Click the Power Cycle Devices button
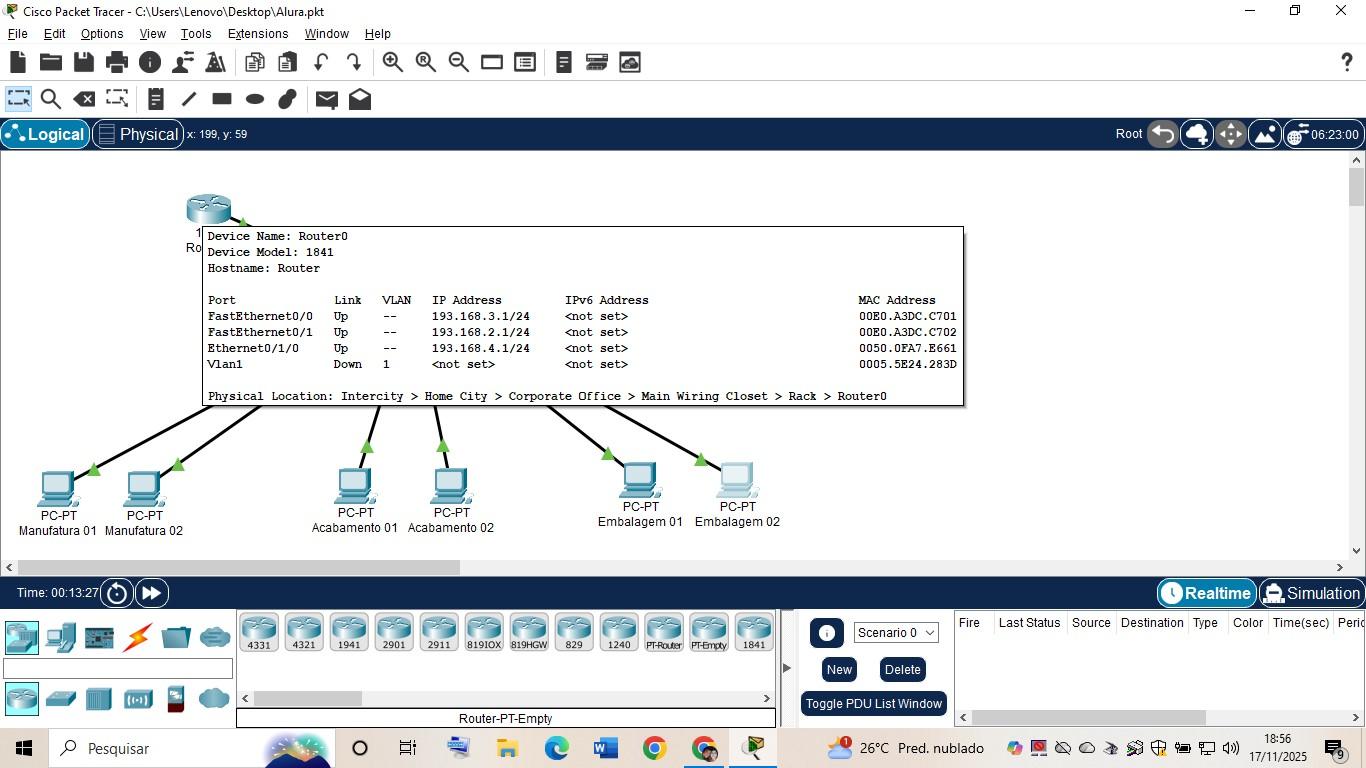Screen dimensions: 1366x768 117,593
